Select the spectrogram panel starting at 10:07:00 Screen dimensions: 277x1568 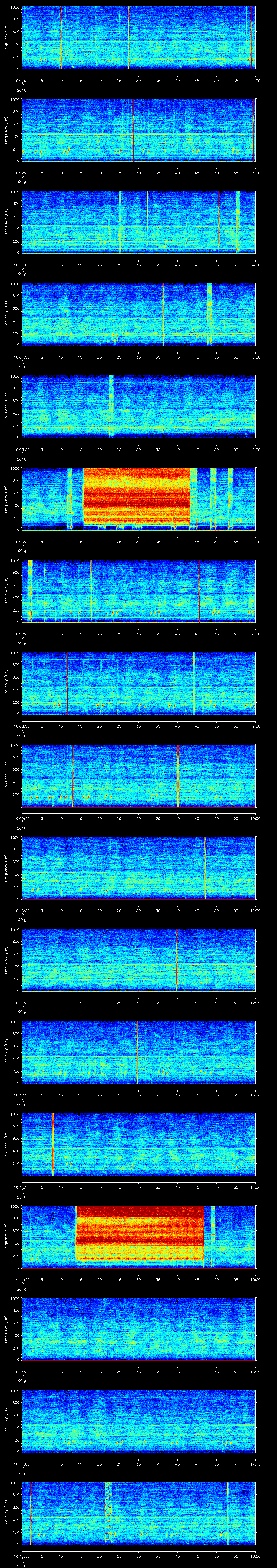pyautogui.click(x=139, y=591)
